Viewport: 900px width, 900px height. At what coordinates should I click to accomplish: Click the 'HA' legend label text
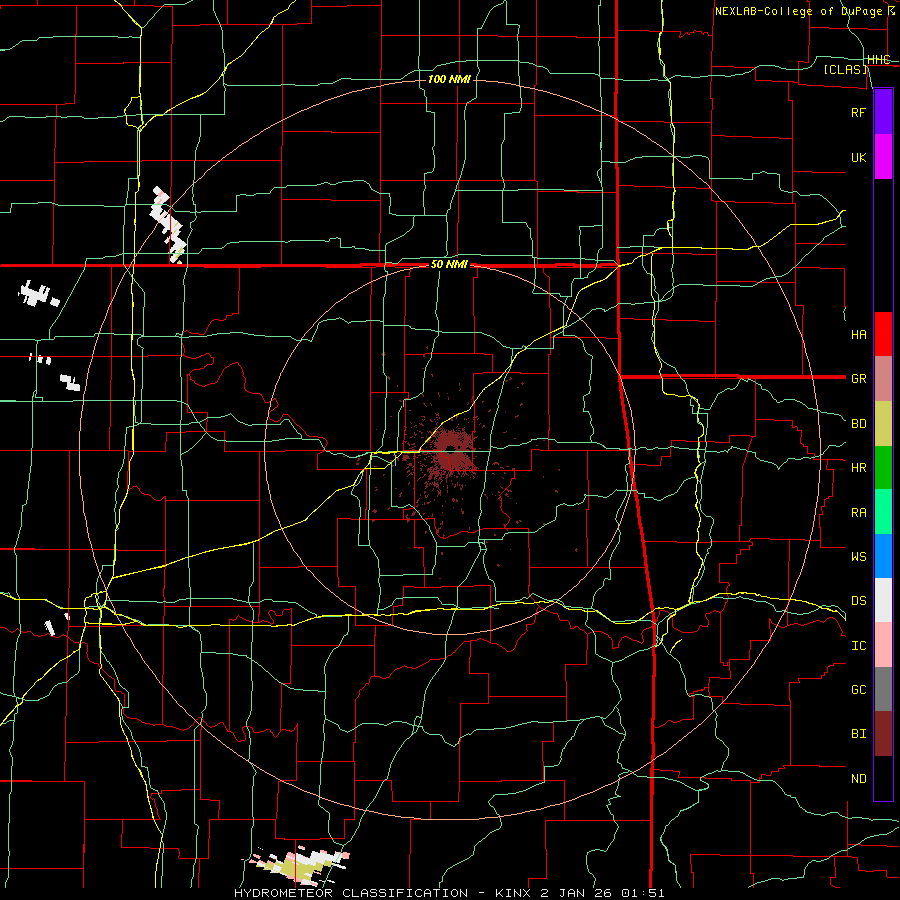point(858,335)
